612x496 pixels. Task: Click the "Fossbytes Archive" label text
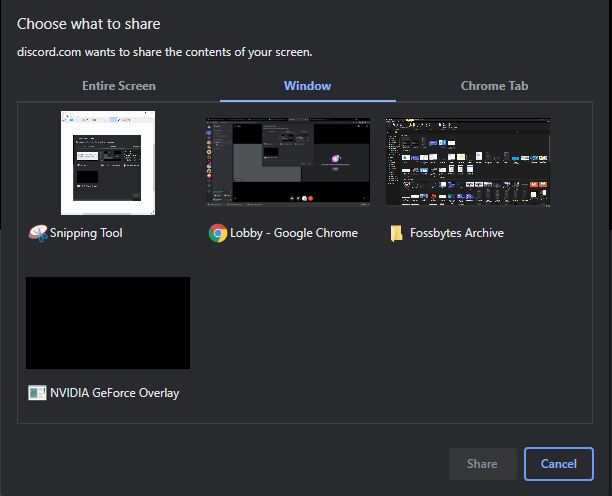click(457, 233)
